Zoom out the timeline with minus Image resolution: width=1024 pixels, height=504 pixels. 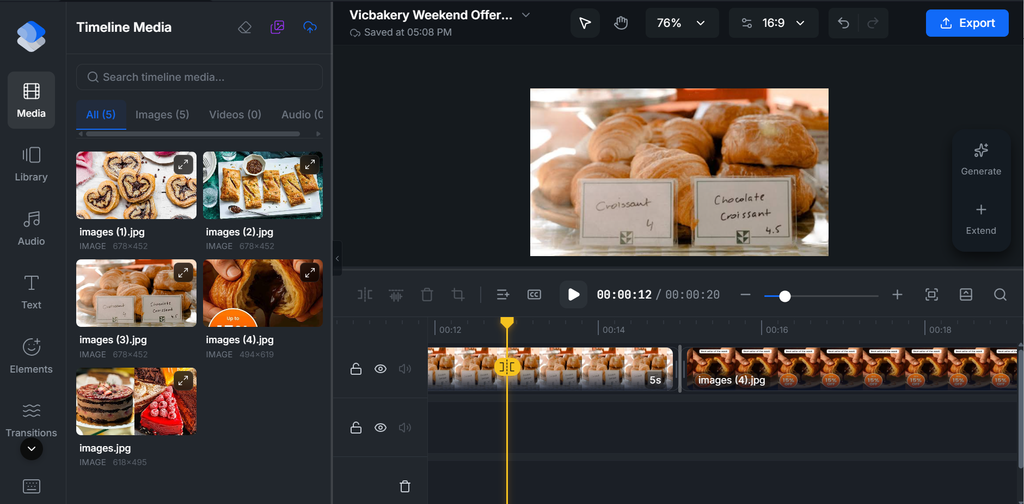(x=745, y=295)
